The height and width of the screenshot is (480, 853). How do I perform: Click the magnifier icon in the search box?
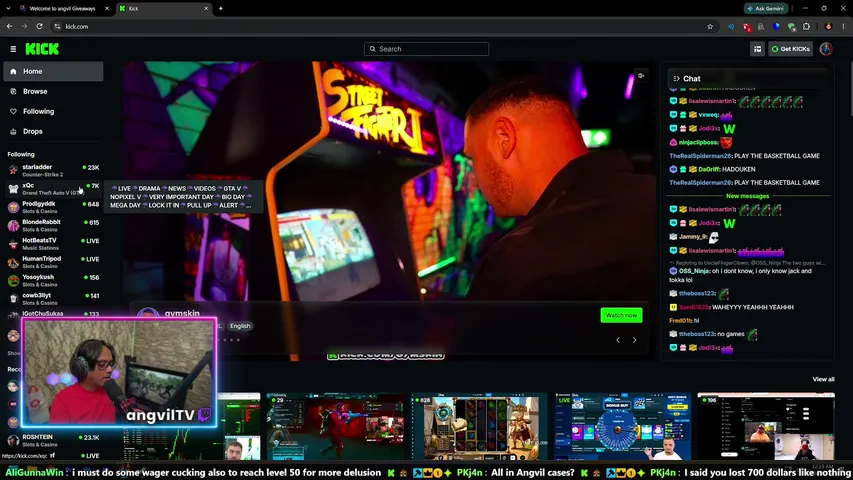coord(373,49)
